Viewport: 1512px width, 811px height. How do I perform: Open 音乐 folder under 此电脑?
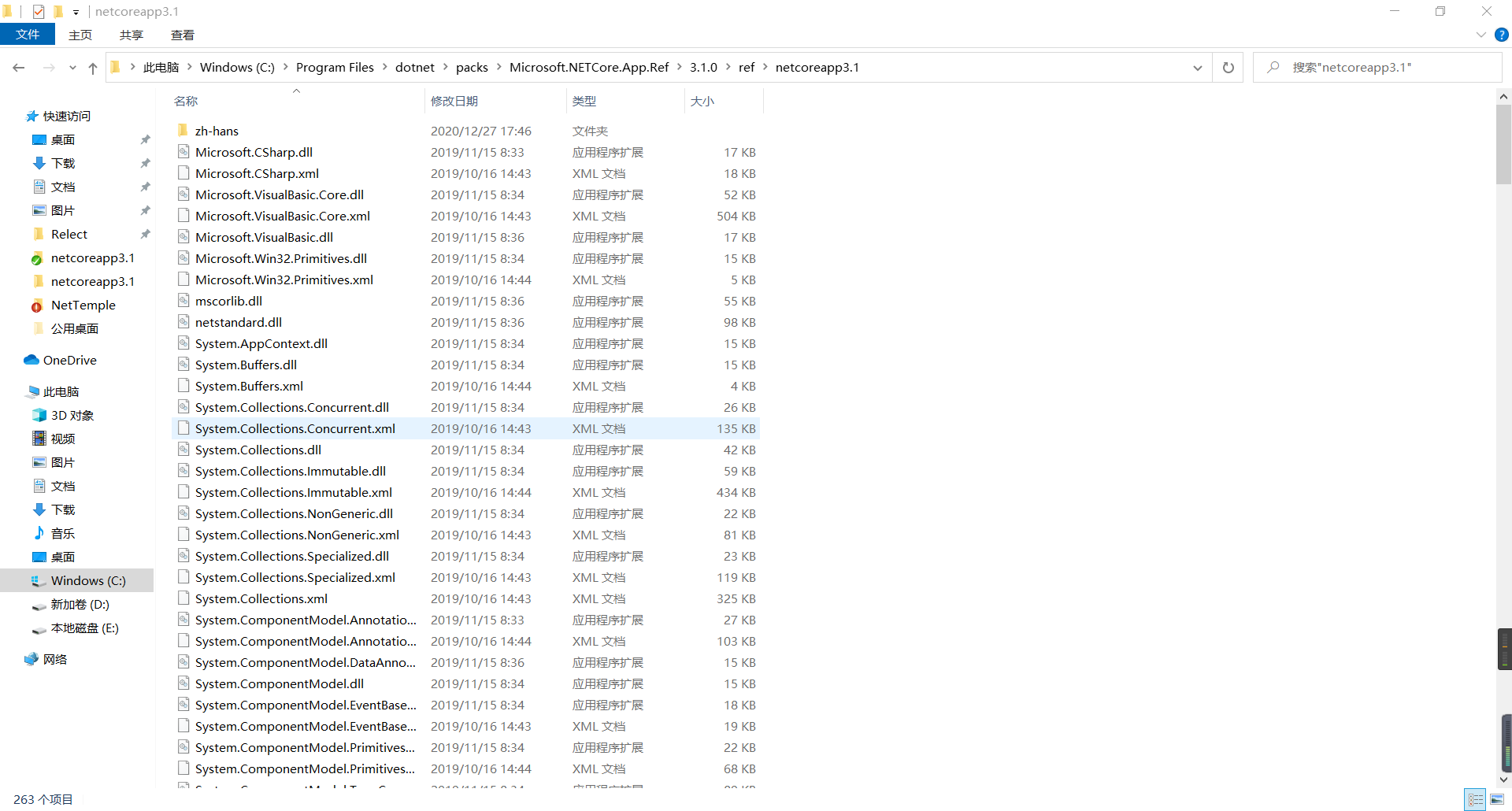point(63,534)
